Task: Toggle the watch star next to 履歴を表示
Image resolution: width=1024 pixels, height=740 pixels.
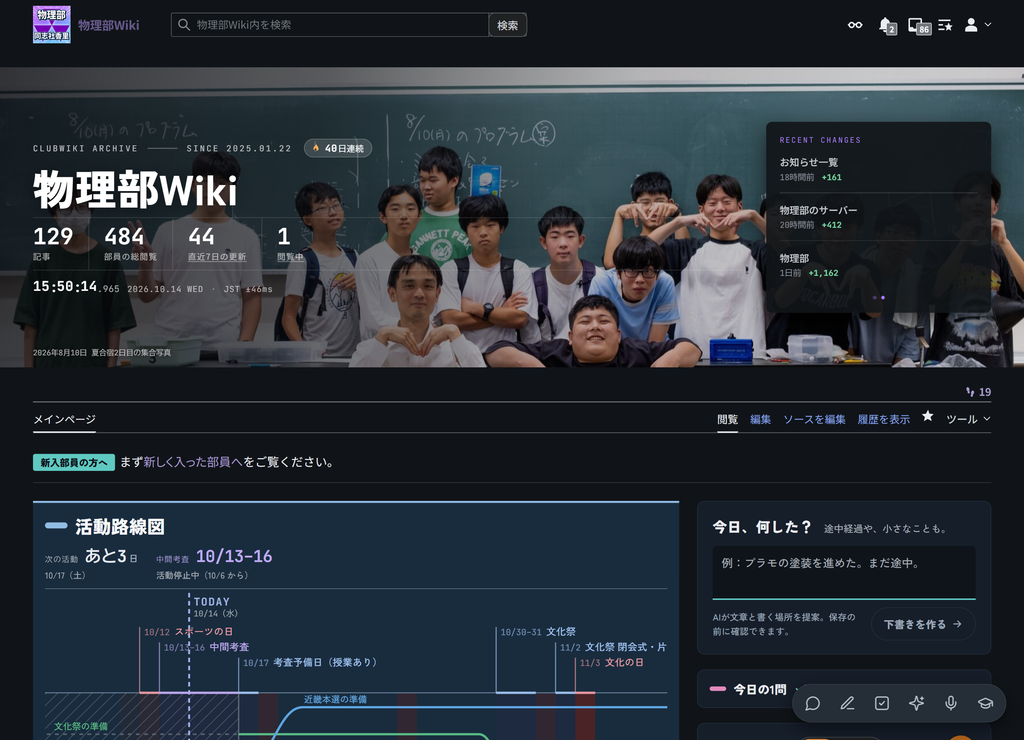Action: point(927,416)
